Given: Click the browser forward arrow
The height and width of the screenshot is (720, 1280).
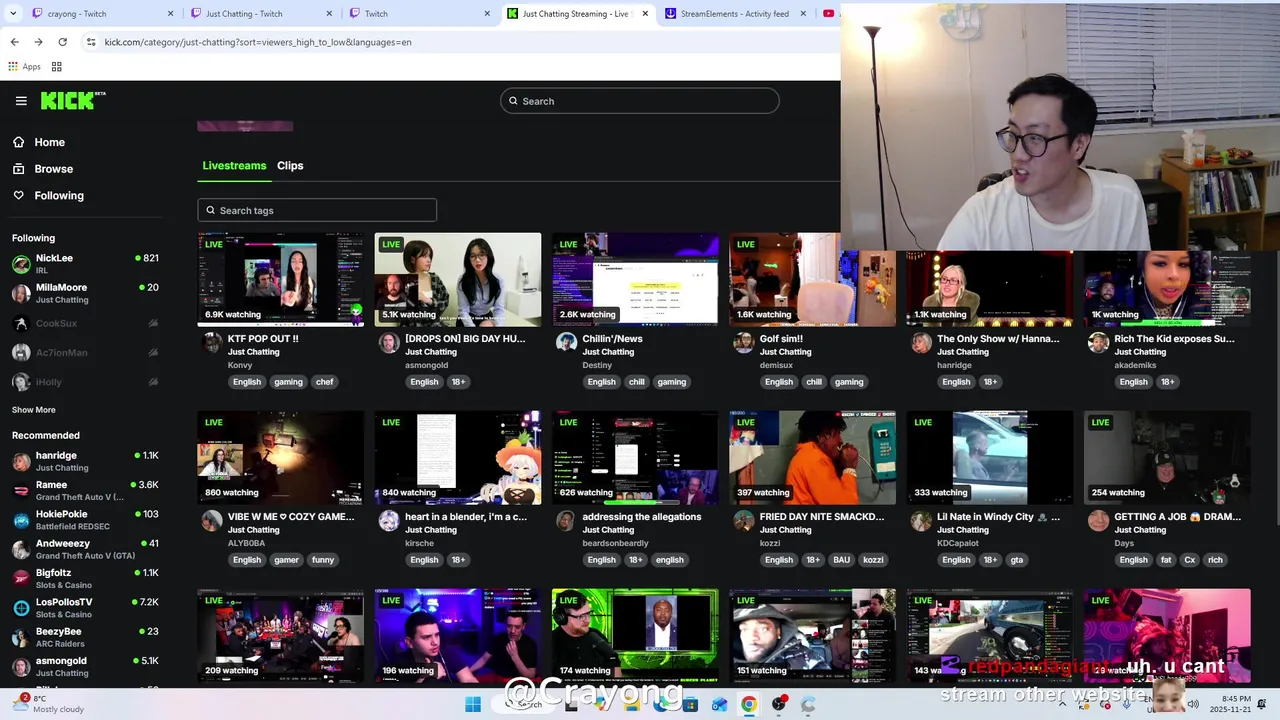Looking at the screenshot, I should pos(38,42).
